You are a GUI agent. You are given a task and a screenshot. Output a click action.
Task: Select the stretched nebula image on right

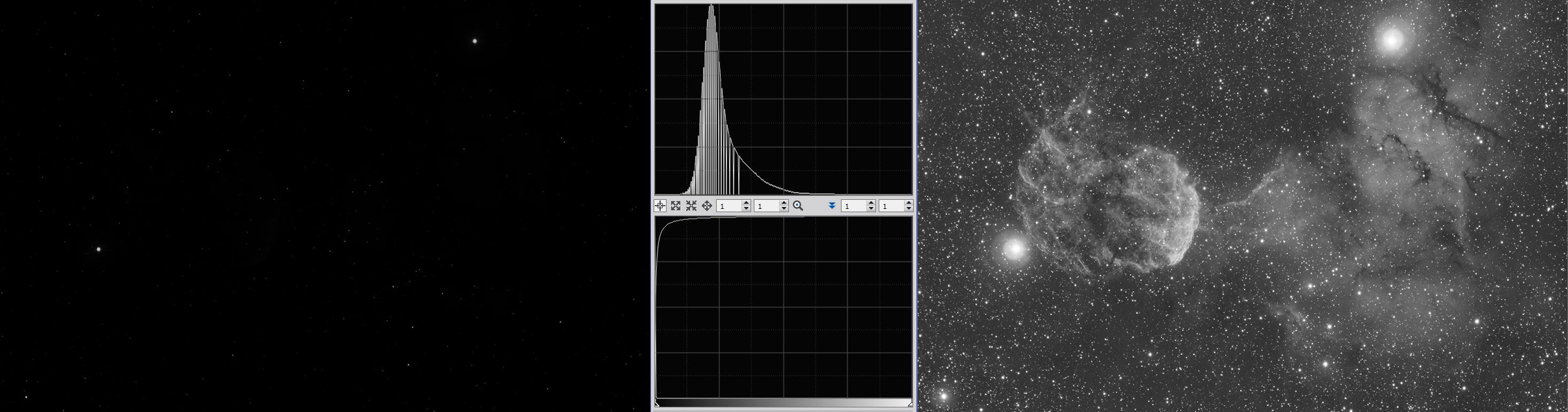[1243, 206]
